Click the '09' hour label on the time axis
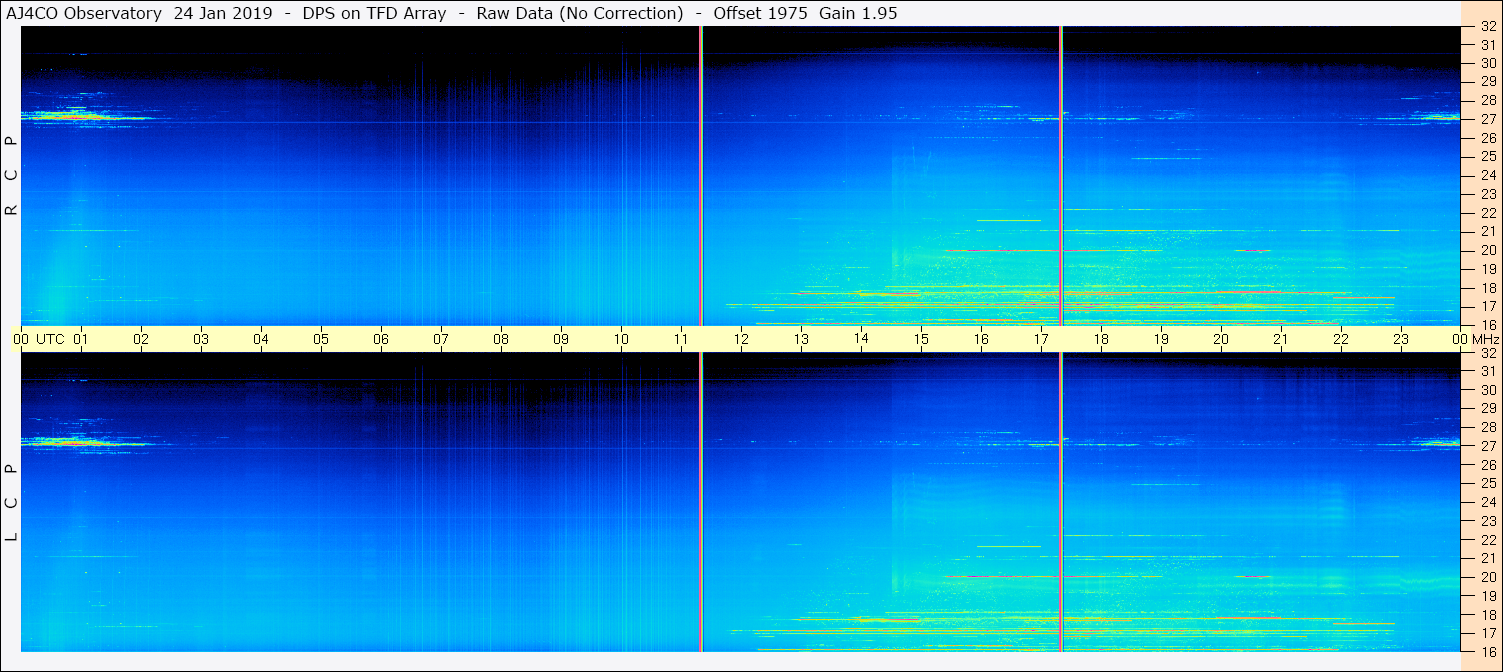The height and width of the screenshot is (672, 1503). coord(561,339)
